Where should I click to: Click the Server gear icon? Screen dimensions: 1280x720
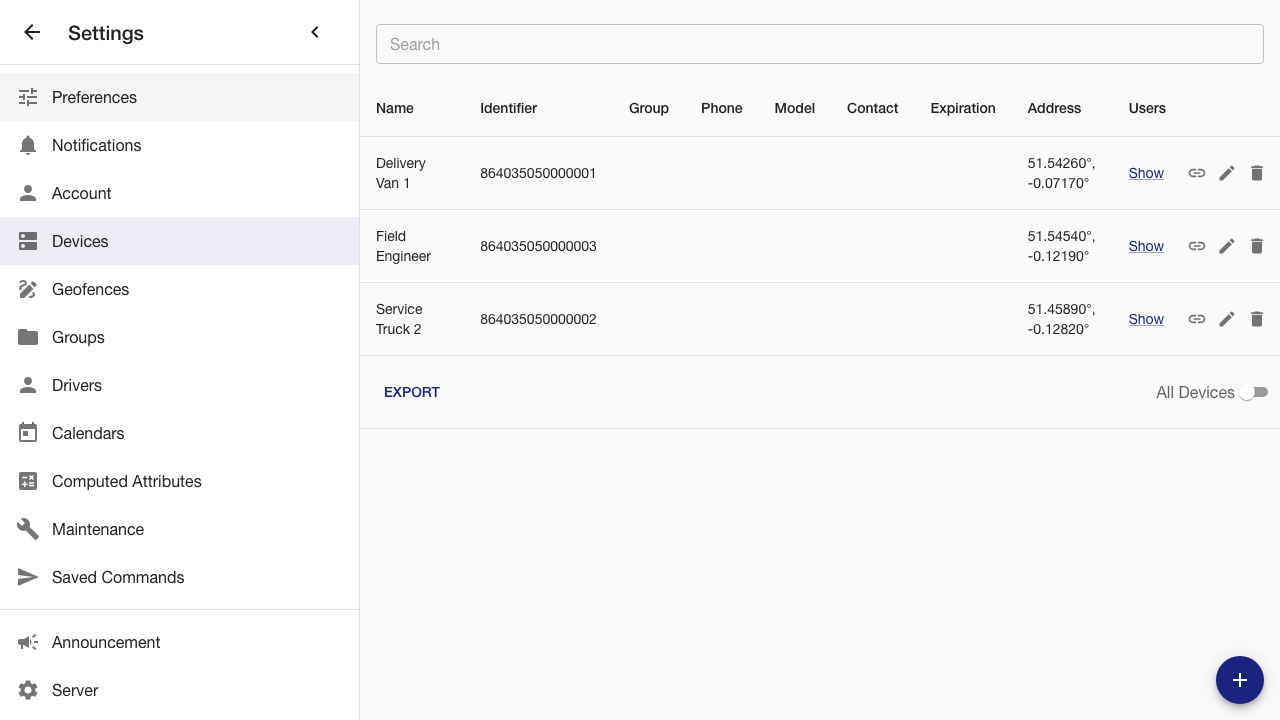coord(28,690)
